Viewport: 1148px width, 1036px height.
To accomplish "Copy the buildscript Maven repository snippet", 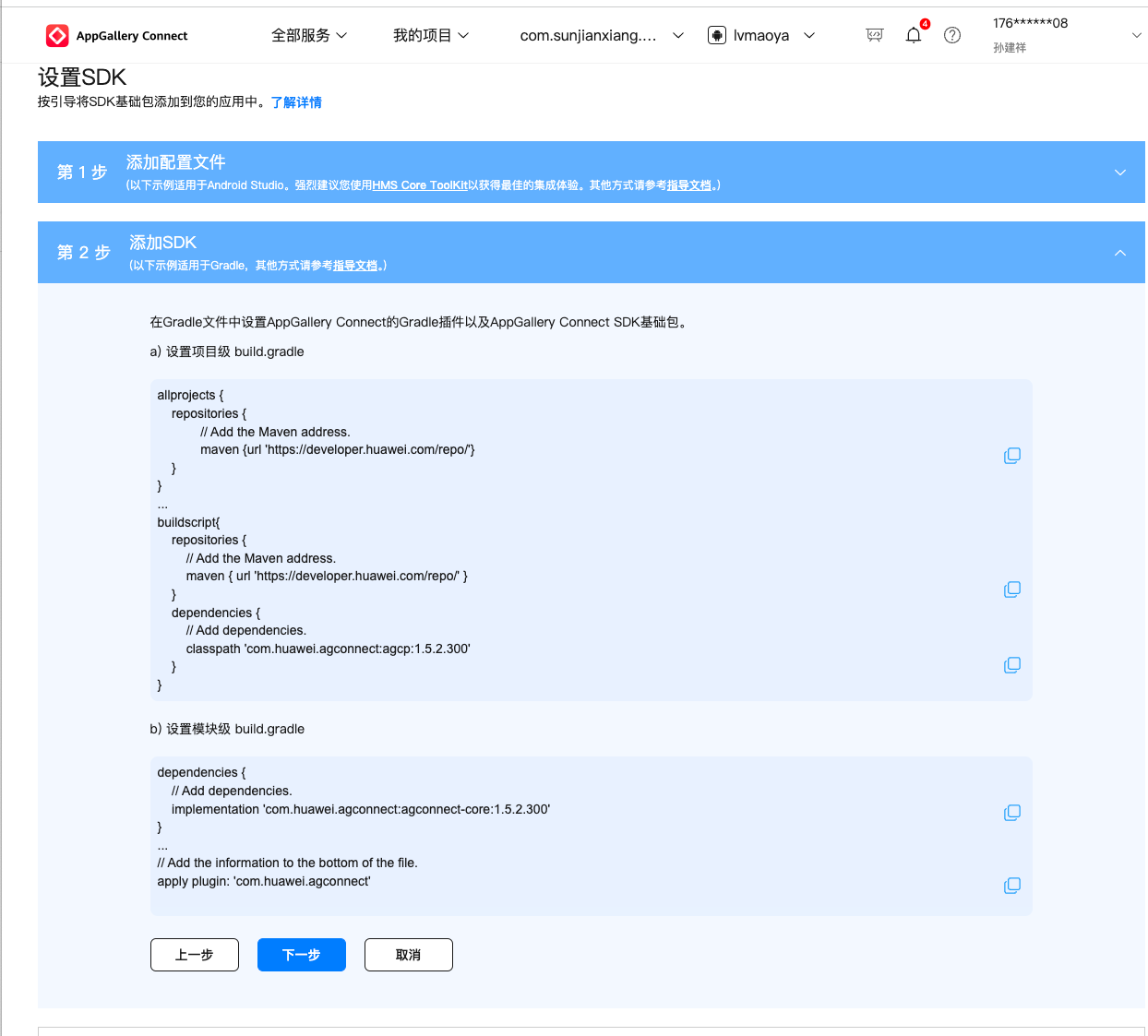I will point(1011,589).
